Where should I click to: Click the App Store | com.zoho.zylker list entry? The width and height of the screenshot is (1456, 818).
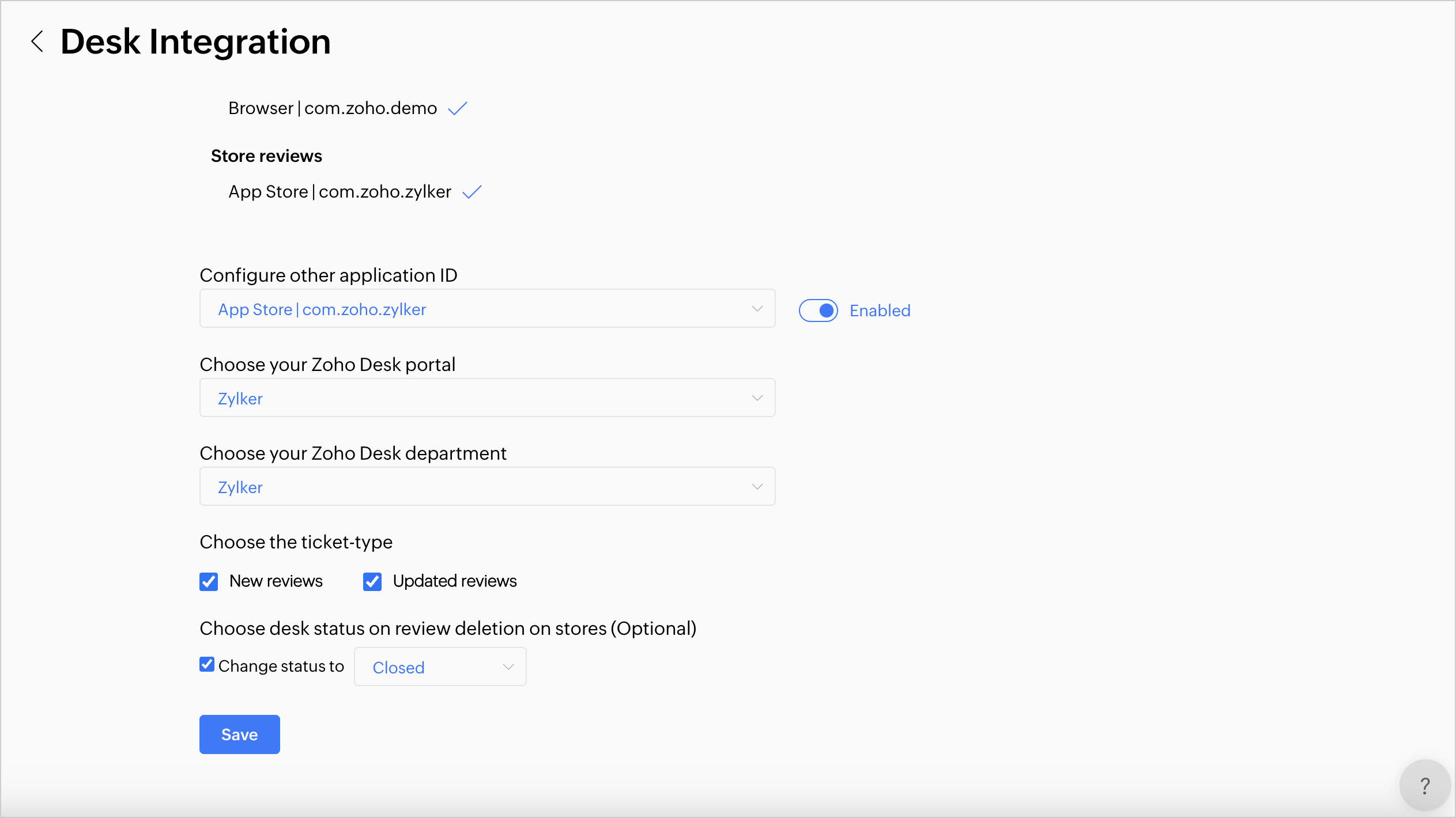coord(340,192)
